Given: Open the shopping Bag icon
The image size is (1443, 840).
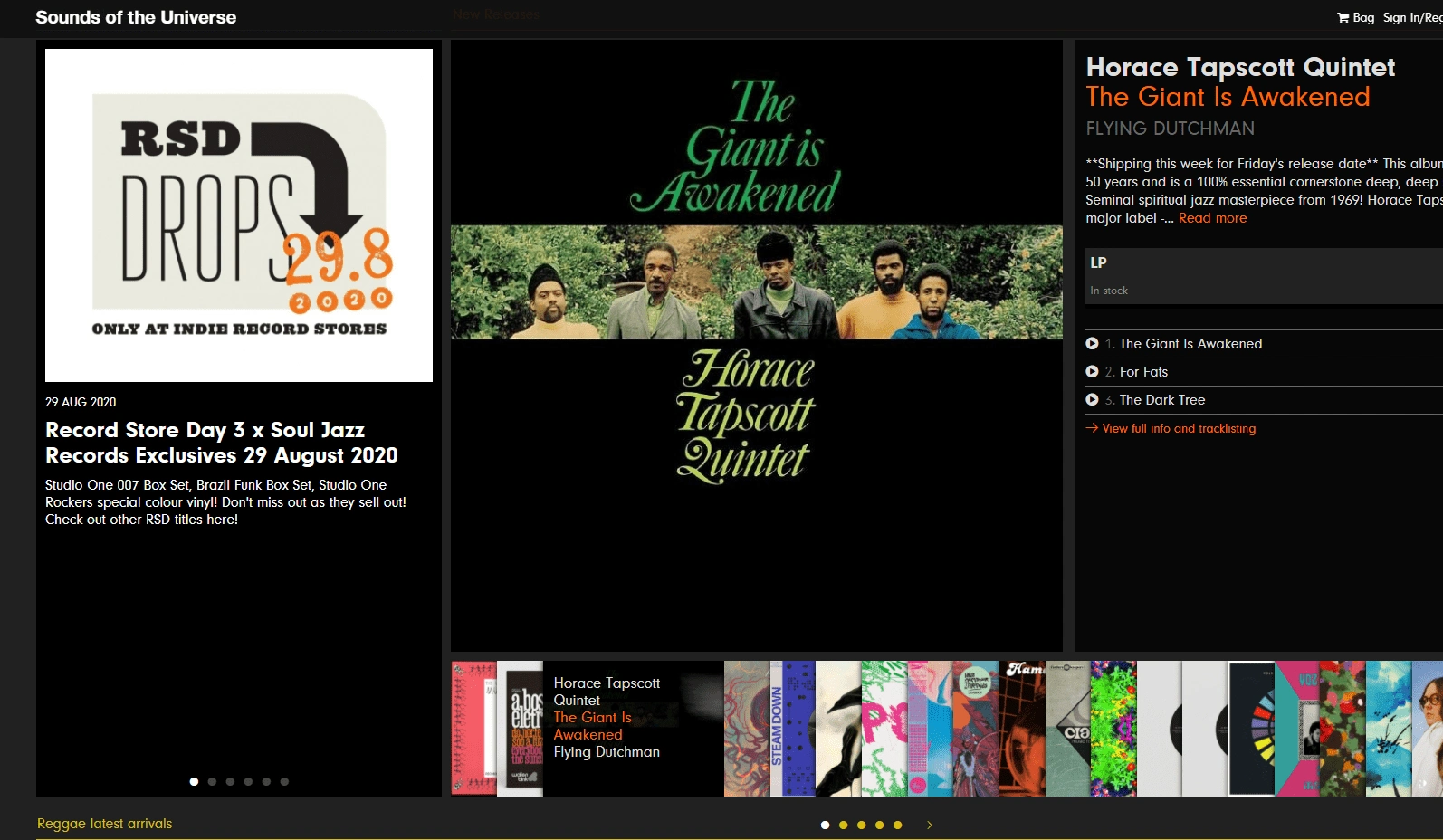Looking at the screenshot, I should pos(1355,17).
